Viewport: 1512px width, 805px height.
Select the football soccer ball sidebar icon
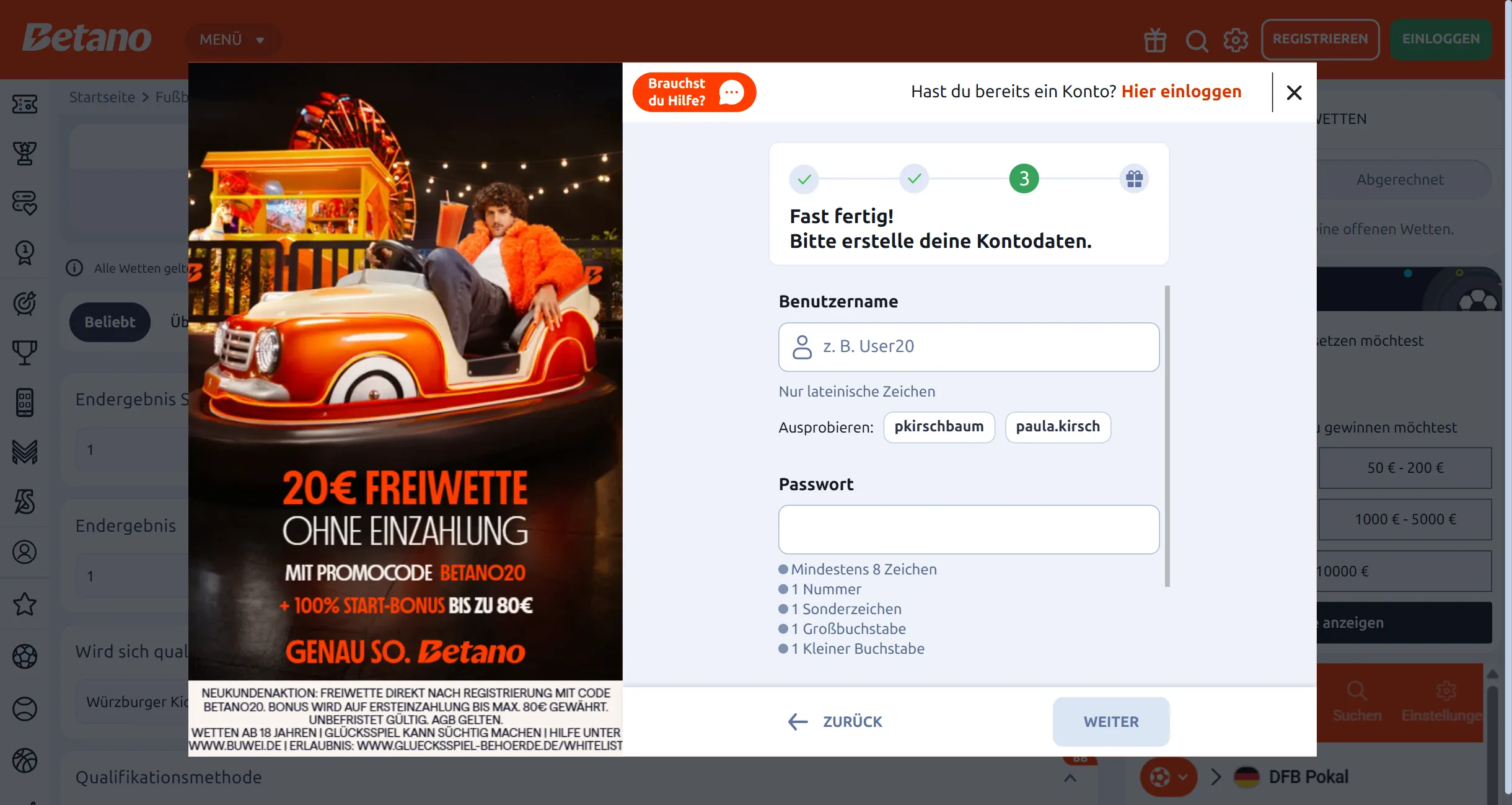tap(25, 656)
